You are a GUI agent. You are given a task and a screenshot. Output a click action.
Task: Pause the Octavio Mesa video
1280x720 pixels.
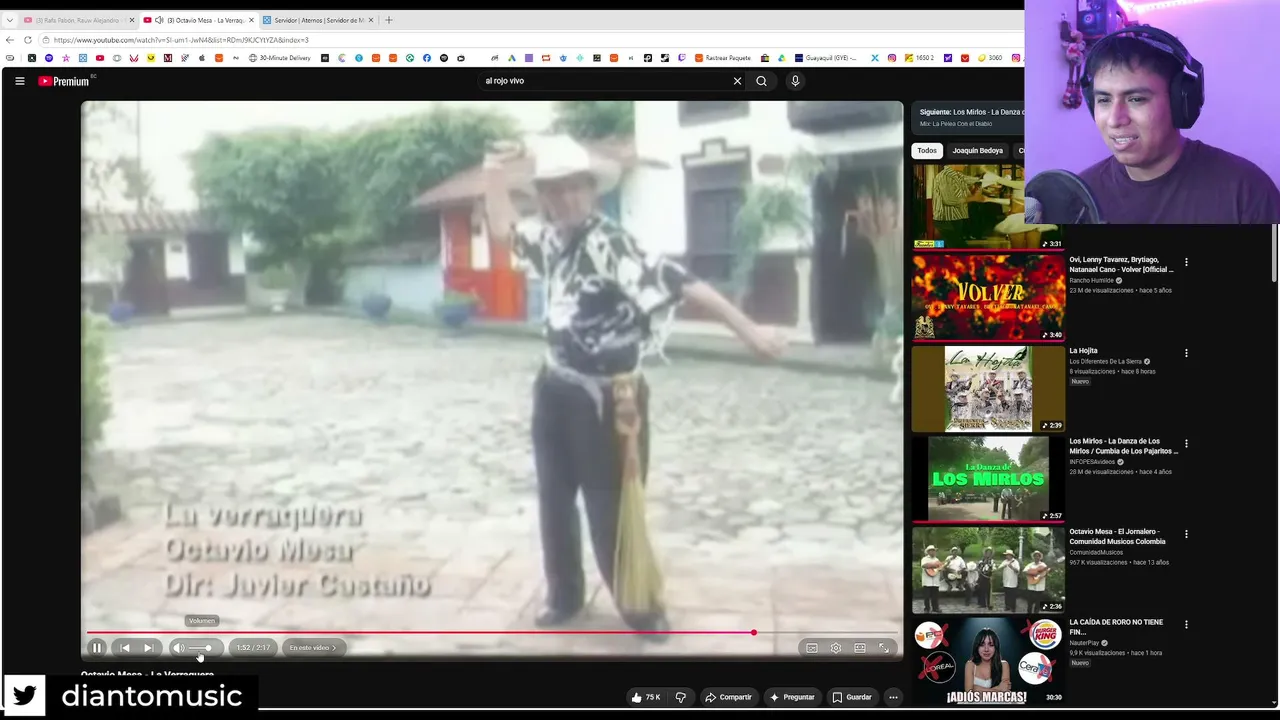97,648
